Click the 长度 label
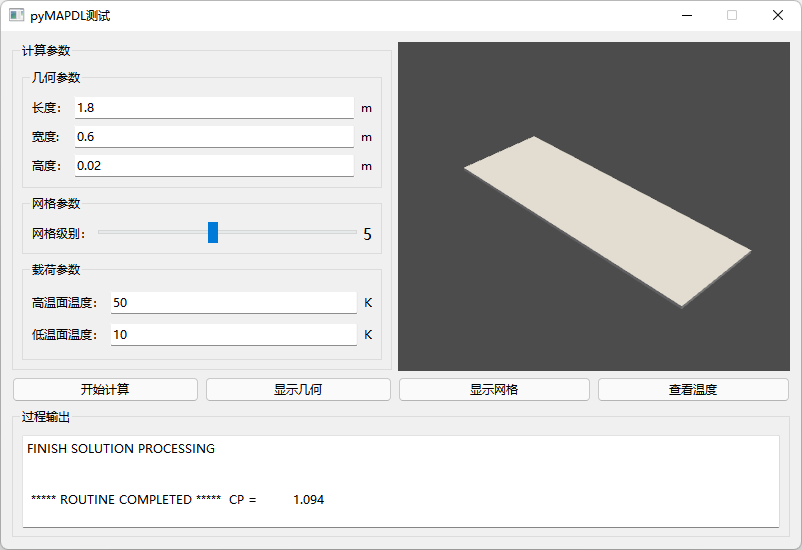Viewport: 802px width, 550px height. [47, 108]
